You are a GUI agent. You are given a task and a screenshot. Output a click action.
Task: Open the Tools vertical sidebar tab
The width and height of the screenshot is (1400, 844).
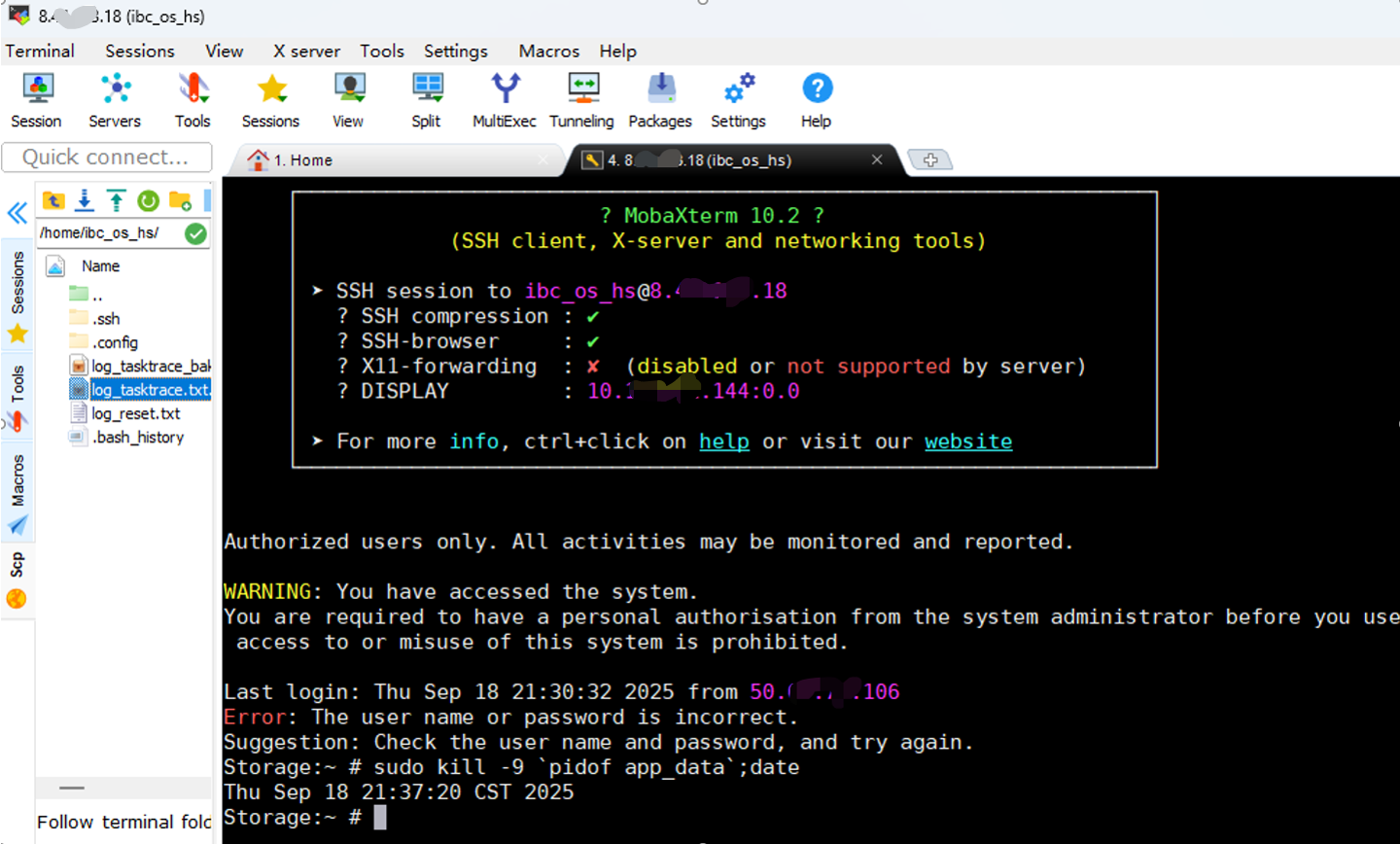[x=17, y=399]
